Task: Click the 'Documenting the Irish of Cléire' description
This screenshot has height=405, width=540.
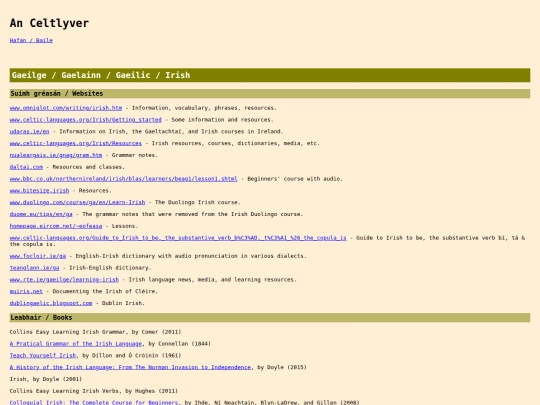Action: click(105, 291)
